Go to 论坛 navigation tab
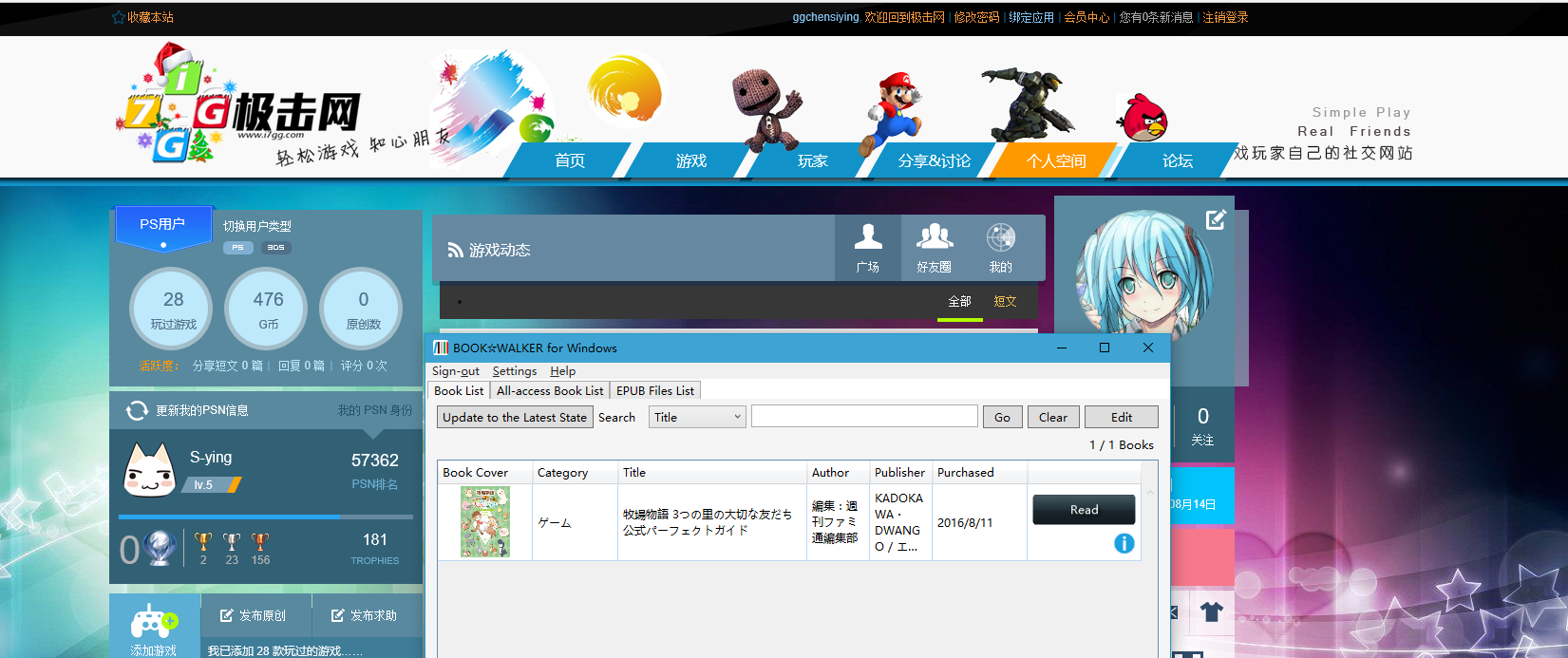 [x=1178, y=160]
